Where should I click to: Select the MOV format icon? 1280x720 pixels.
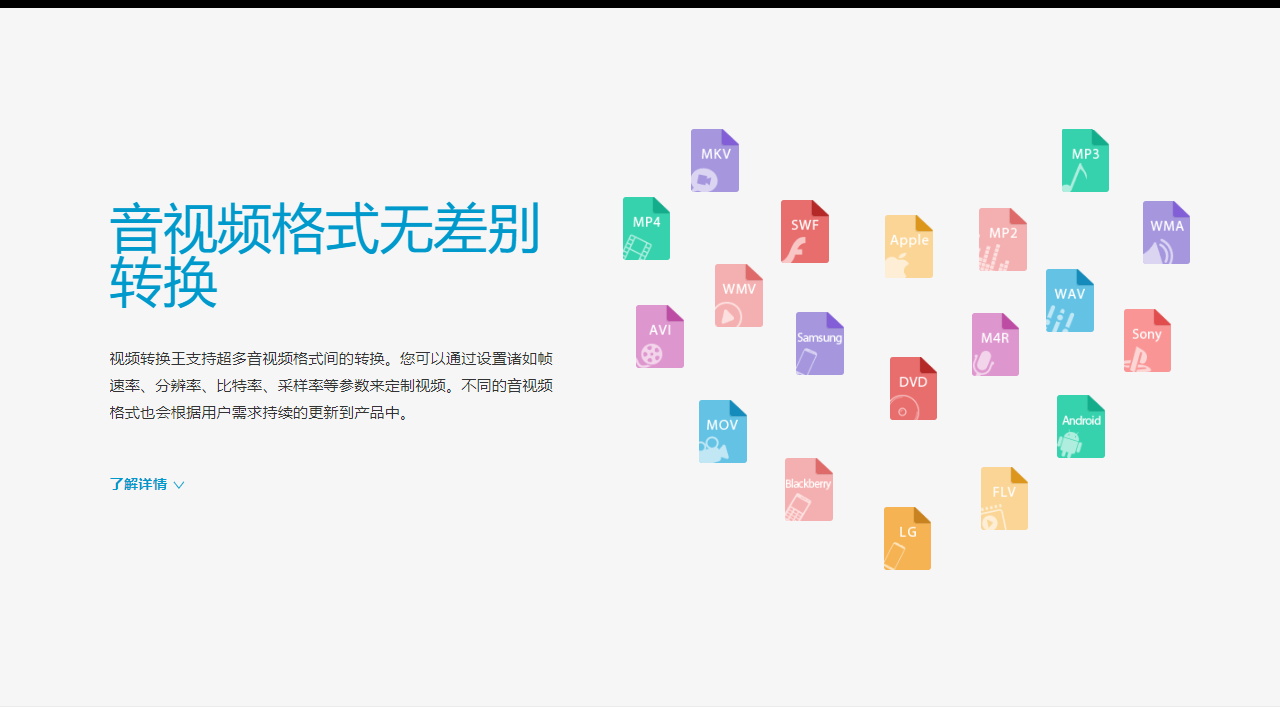(722, 431)
